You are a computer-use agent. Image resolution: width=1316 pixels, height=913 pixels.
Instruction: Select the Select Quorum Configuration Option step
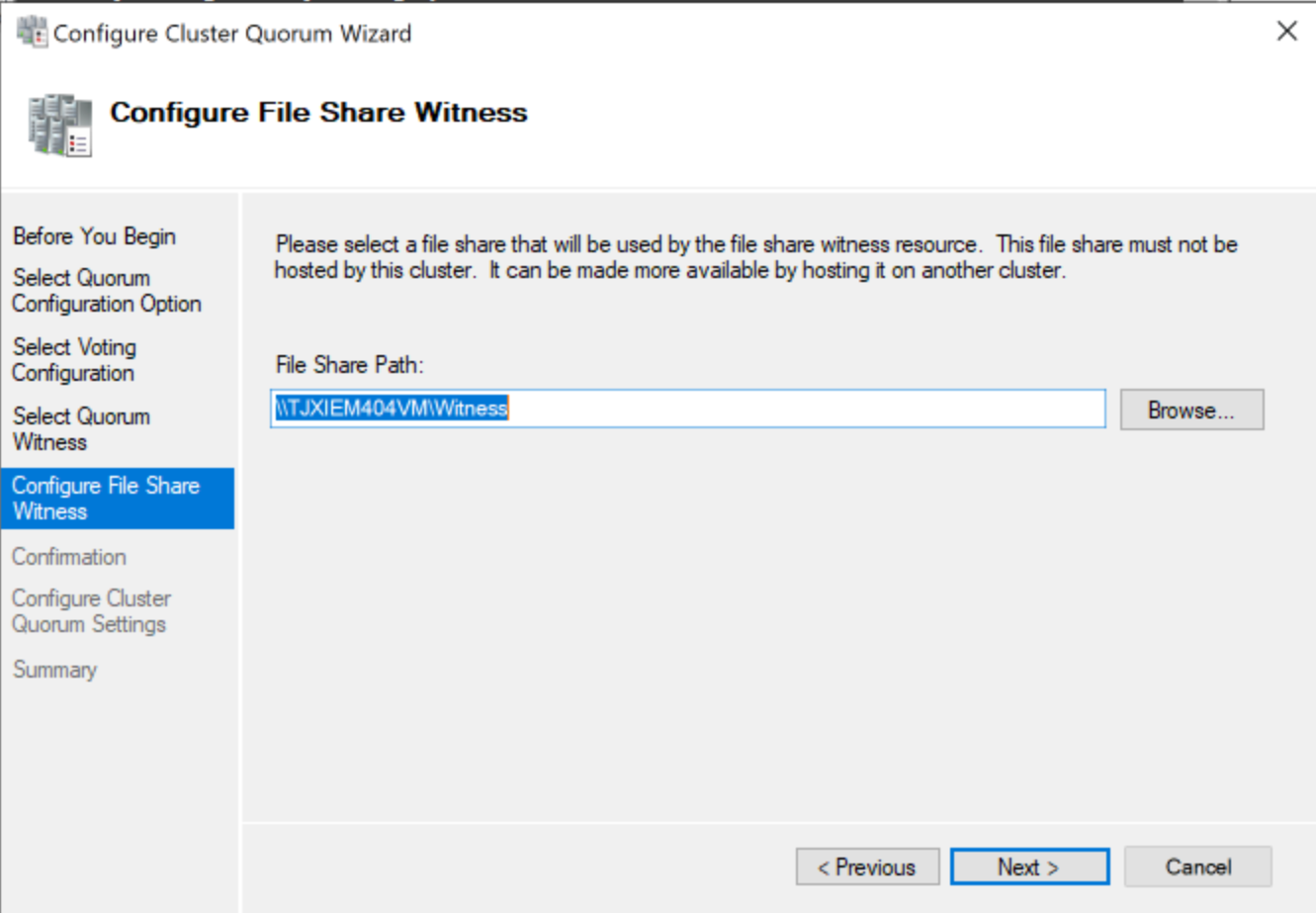tap(106, 291)
